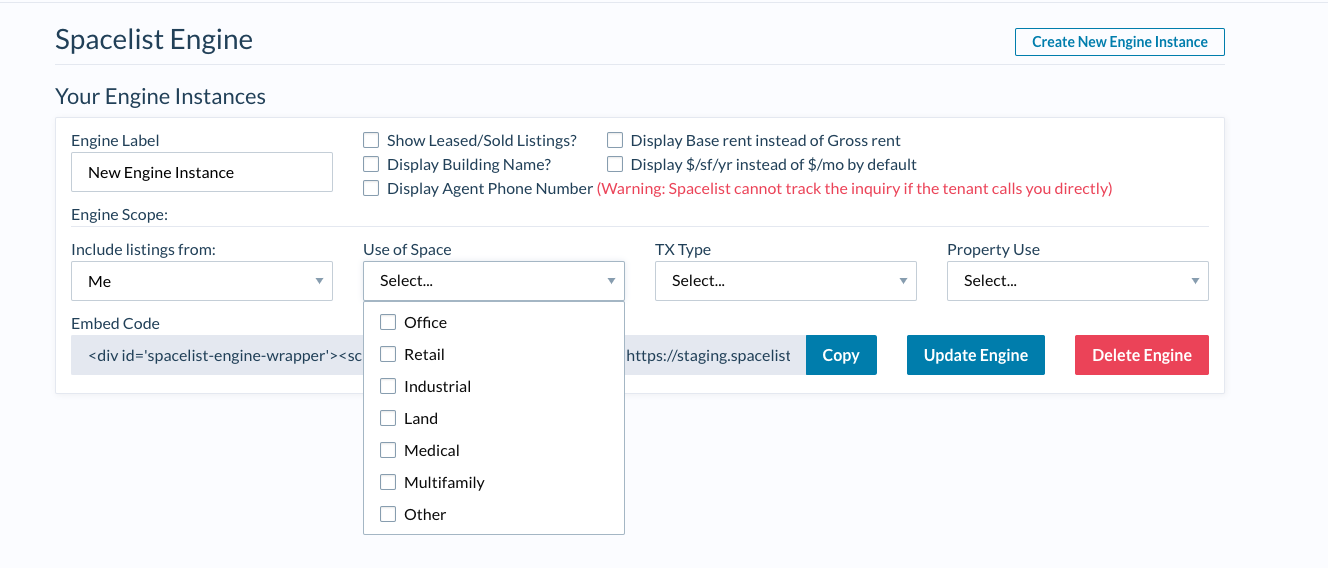
Task: Select the Industrial checkbox
Action: click(x=388, y=386)
